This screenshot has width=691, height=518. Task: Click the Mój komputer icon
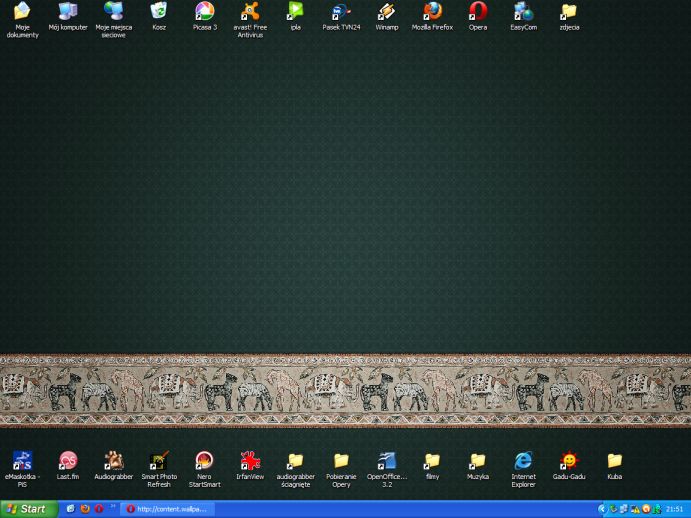[x=68, y=12]
